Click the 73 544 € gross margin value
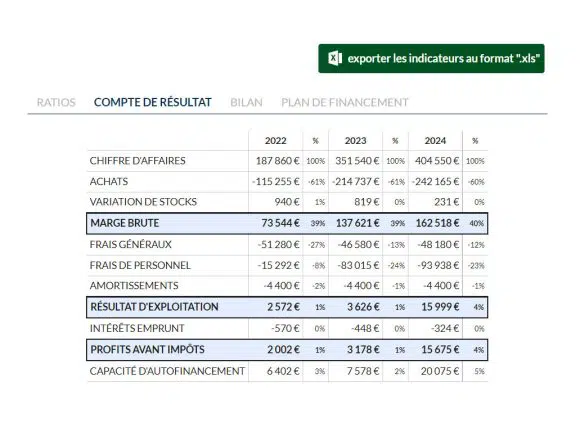580x427 pixels. pyautogui.click(x=281, y=223)
